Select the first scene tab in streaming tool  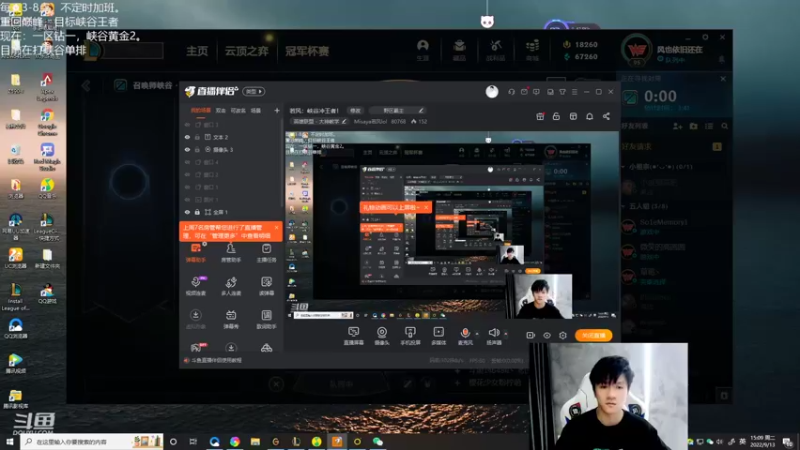(x=201, y=110)
